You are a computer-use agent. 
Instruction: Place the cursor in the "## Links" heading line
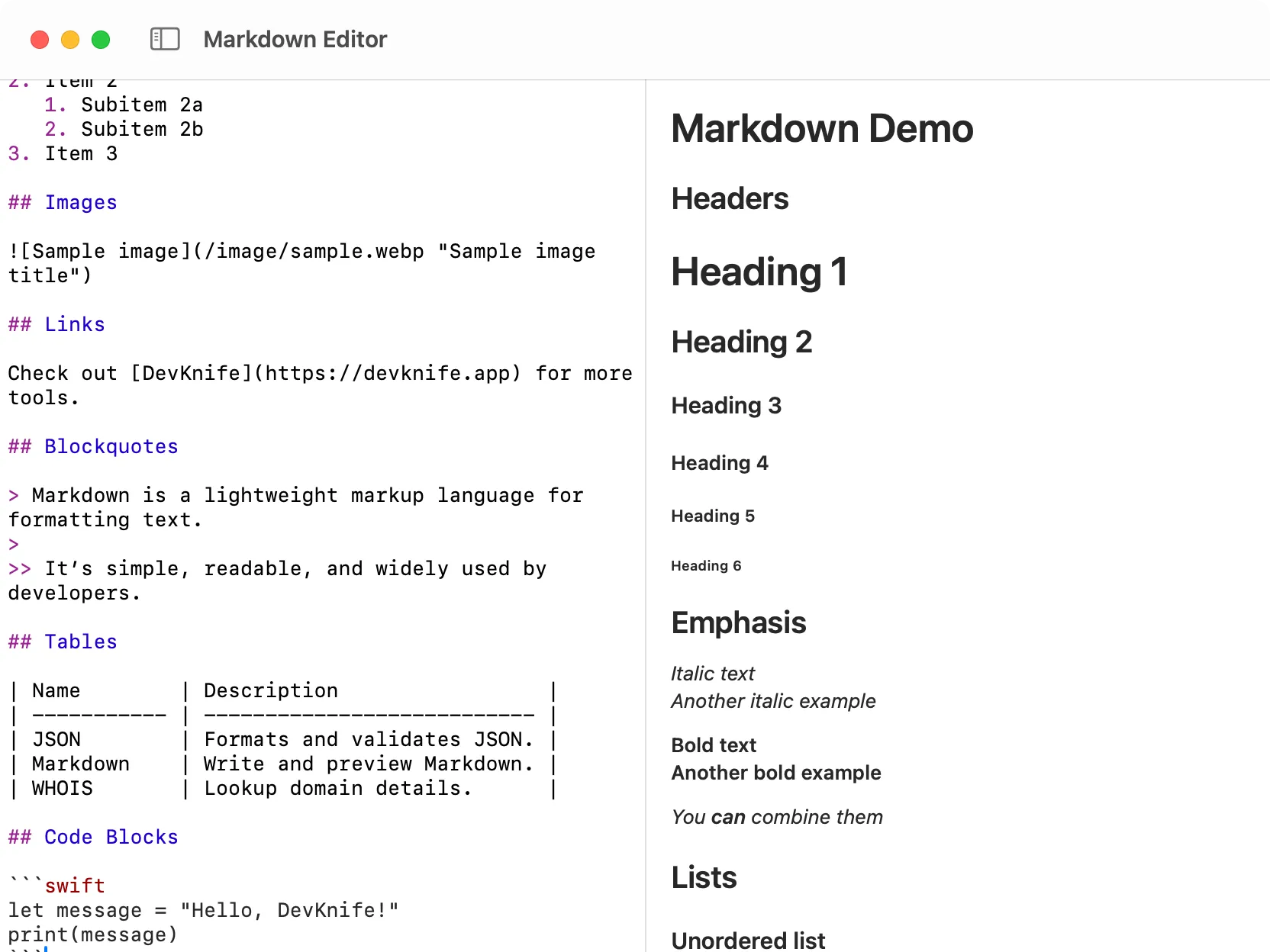coord(56,324)
